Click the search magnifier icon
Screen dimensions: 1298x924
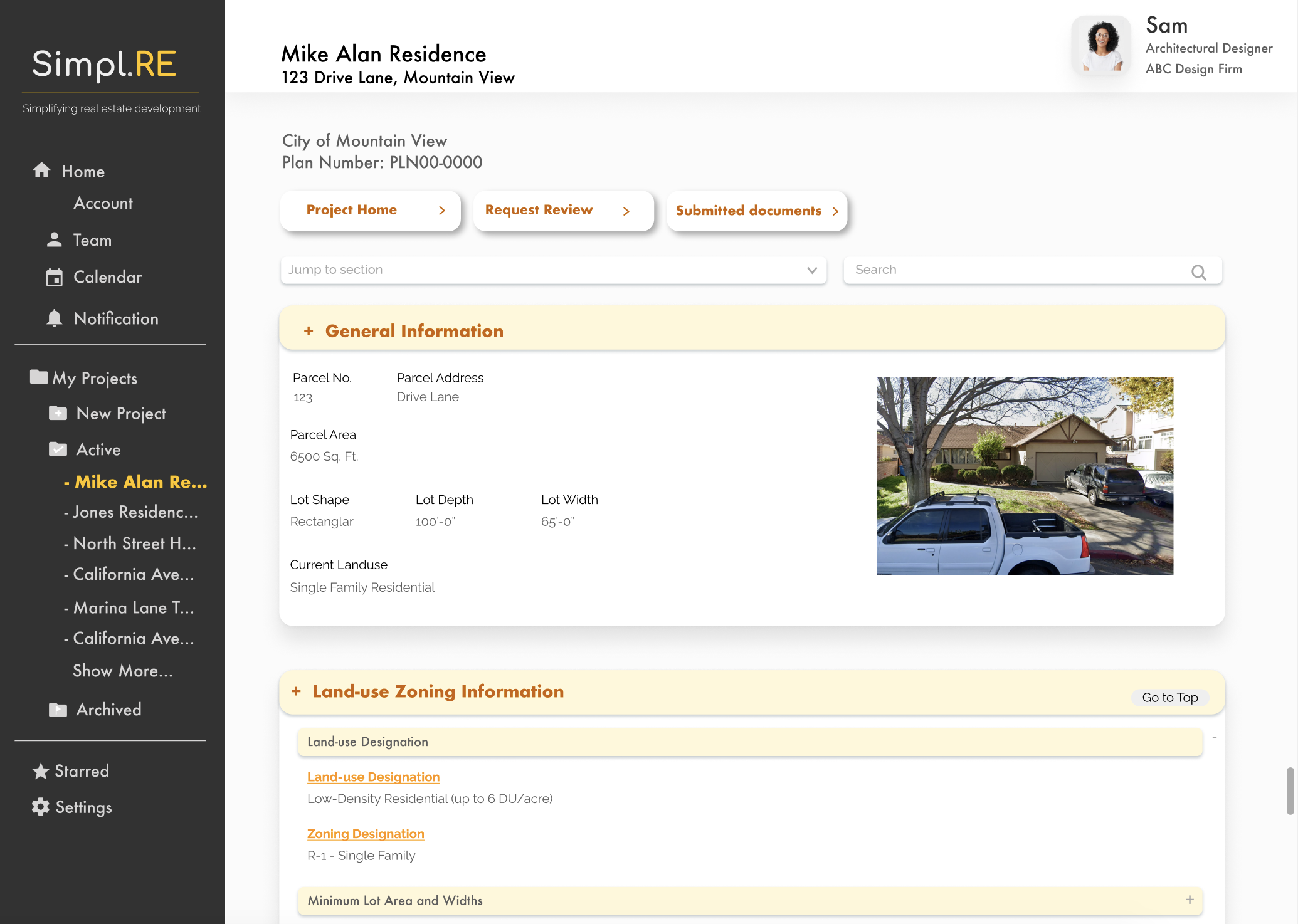coord(1199,272)
